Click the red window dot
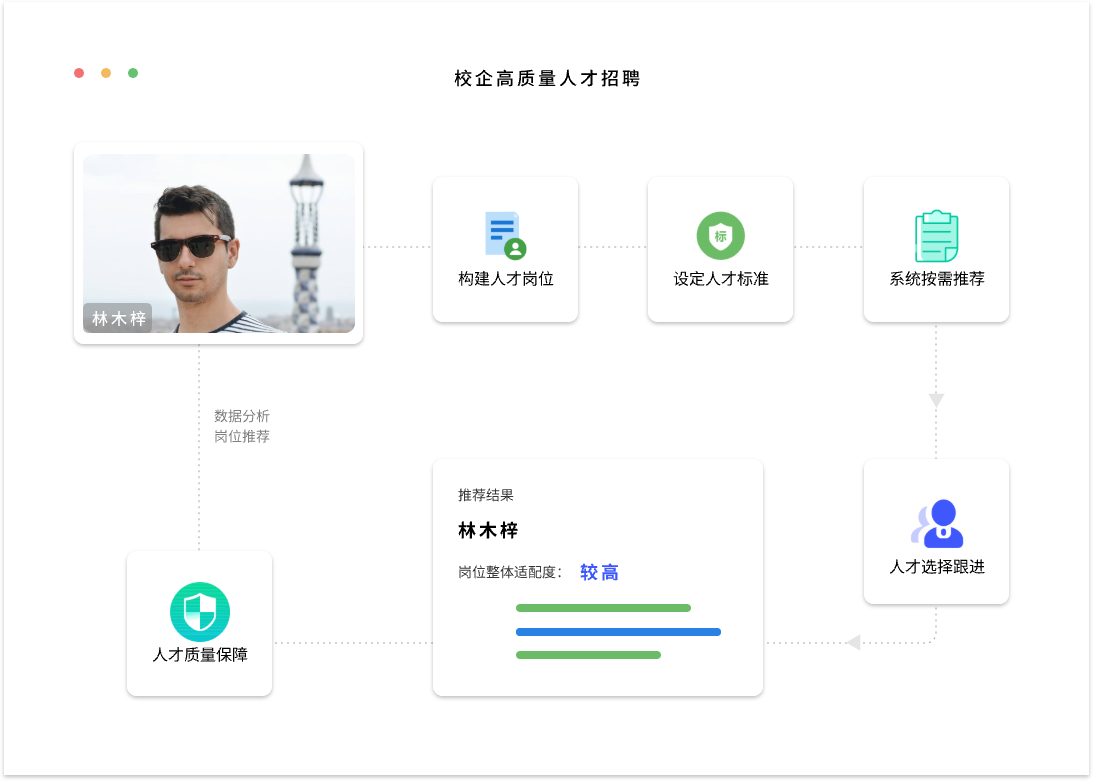Image resolution: width=1093 pixels, height=781 pixels. pyautogui.click(x=79, y=73)
